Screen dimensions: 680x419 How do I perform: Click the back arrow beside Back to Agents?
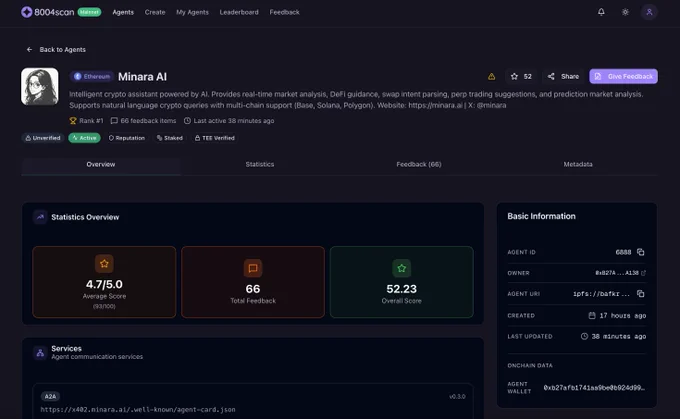29,49
